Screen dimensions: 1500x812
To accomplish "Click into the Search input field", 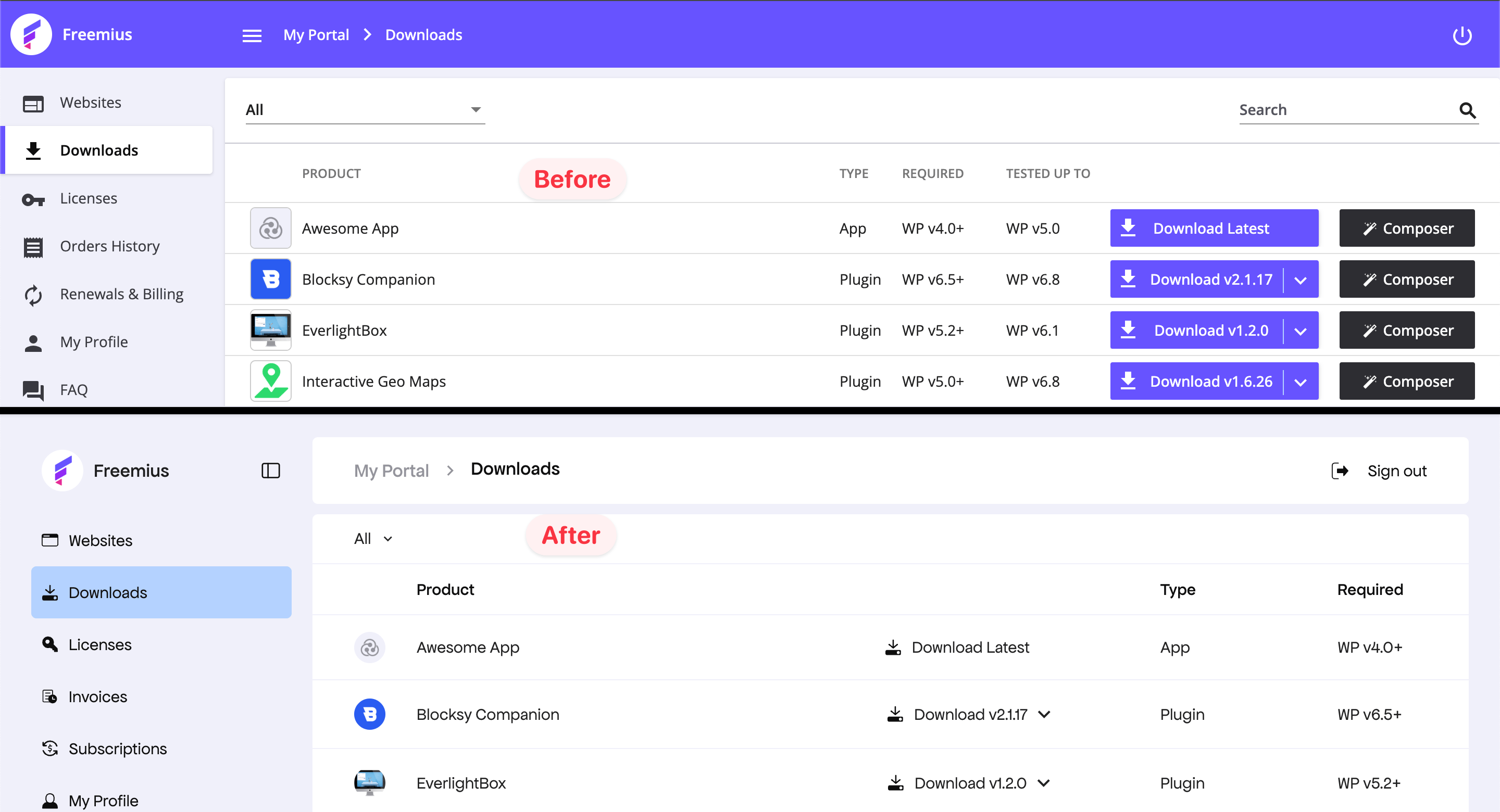I will pyautogui.click(x=1339, y=110).
